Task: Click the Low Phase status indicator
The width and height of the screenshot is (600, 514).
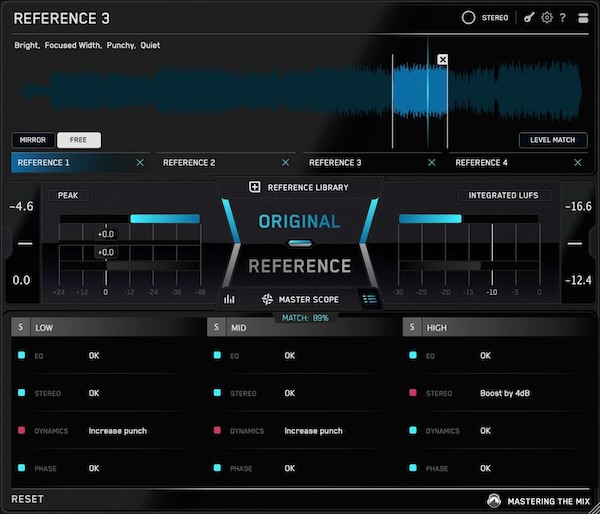Action: pyautogui.click(x=22, y=468)
